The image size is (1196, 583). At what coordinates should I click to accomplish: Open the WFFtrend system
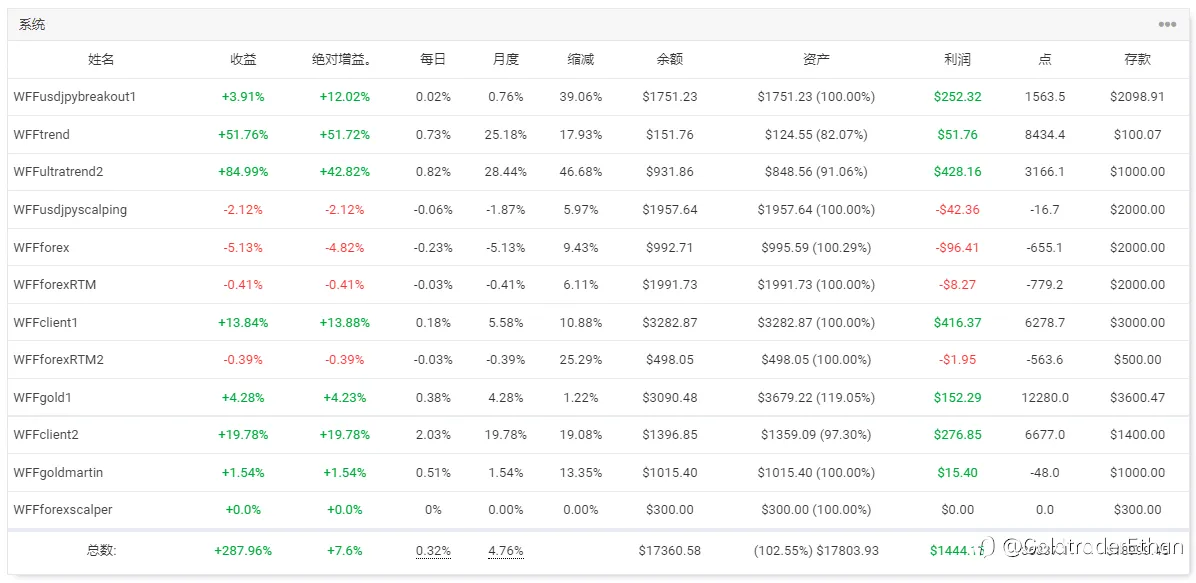coord(41,134)
